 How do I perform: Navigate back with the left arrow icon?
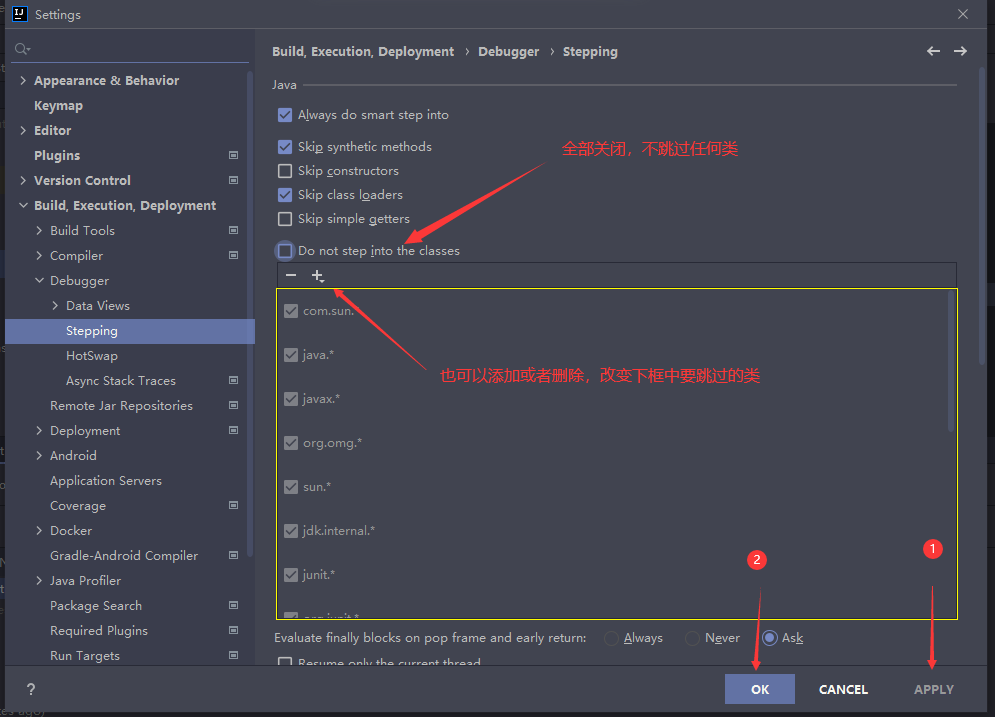pyautogui.click(x=933, y=51)
